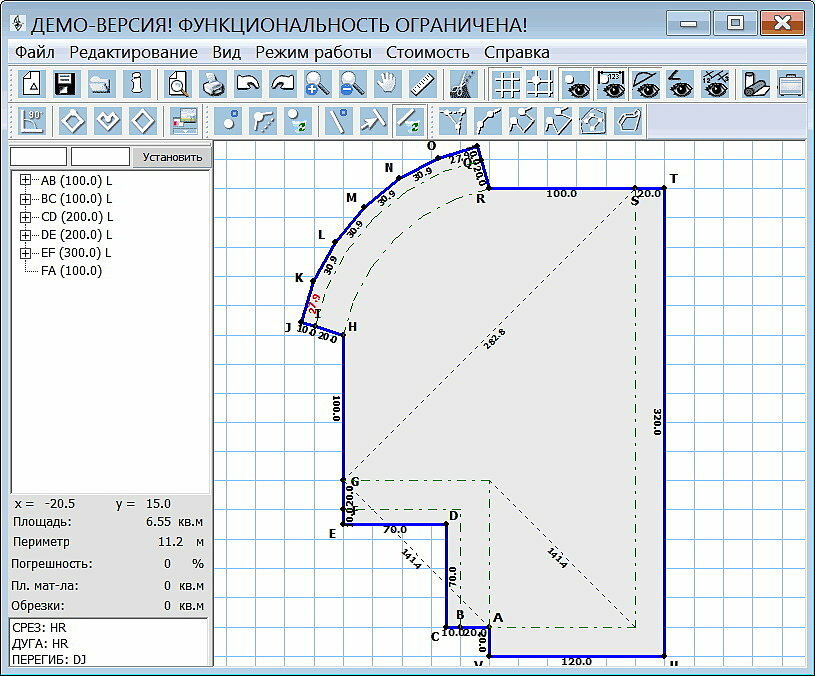Image resolution: width=815 pixels, height=676 pixels.
Task: Click the first diamond shape tool
Action: pyautogui.click(x=72, y=121)
